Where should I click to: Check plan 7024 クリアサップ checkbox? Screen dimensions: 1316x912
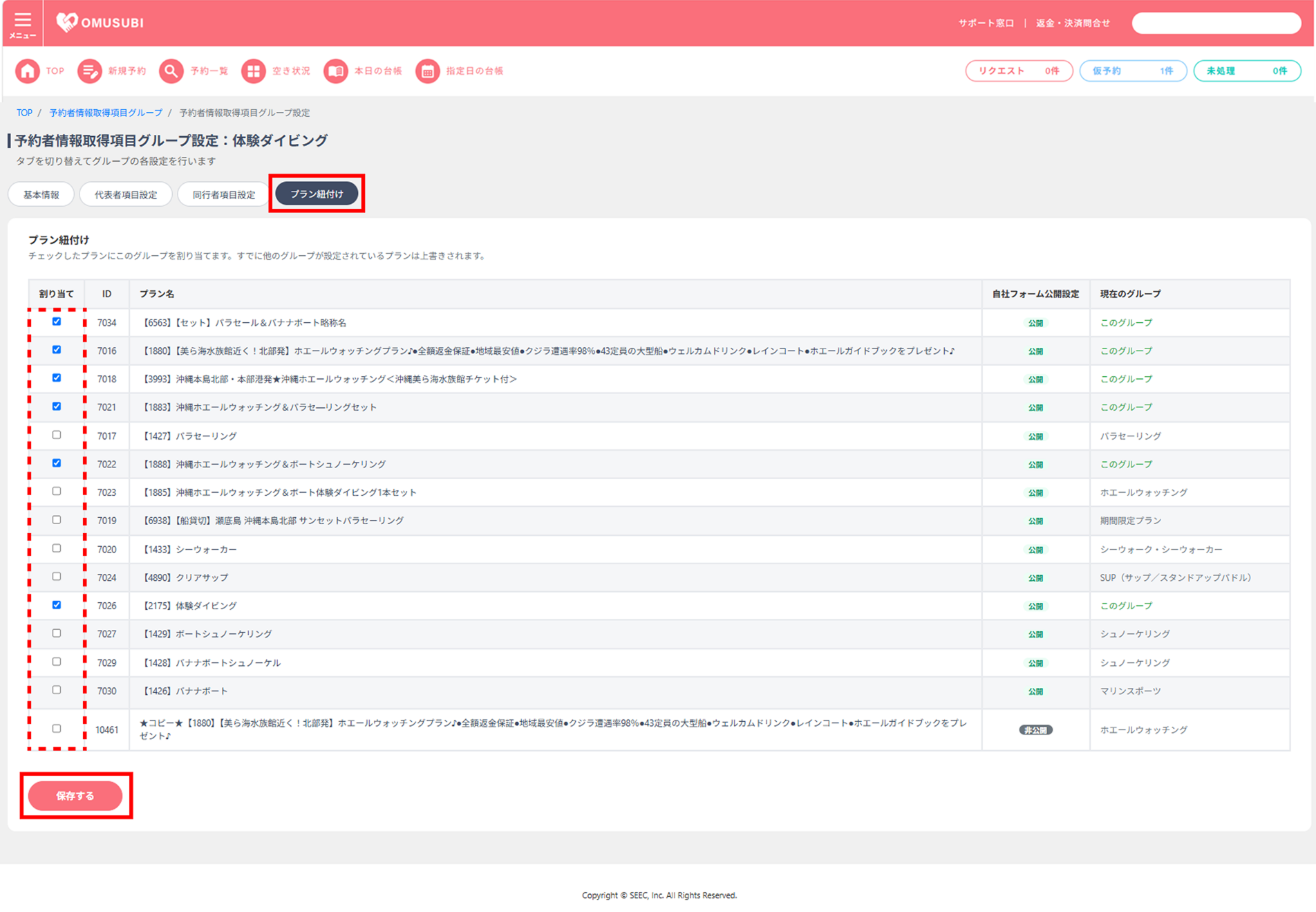pos(57,577)
